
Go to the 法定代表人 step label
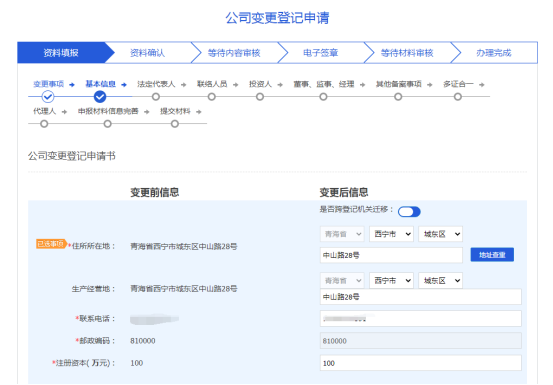pos(156,84)
